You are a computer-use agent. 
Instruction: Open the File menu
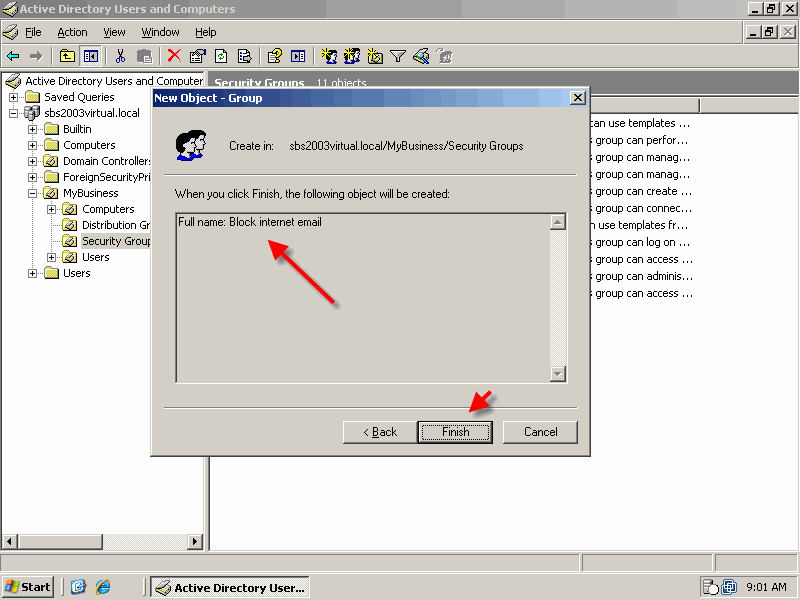tap(33, 32)
